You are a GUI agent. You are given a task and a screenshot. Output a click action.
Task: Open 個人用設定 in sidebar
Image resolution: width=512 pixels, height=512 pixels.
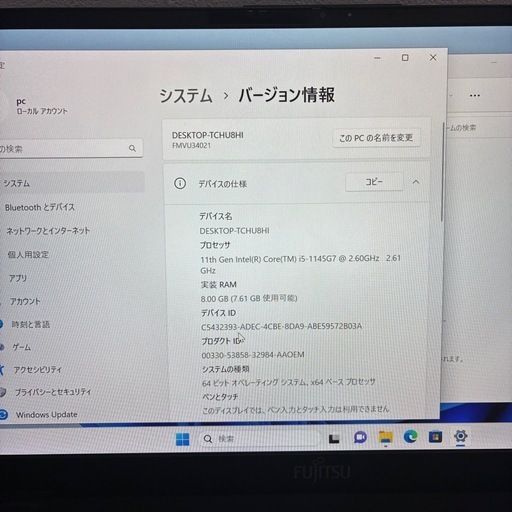click(28, 255)
